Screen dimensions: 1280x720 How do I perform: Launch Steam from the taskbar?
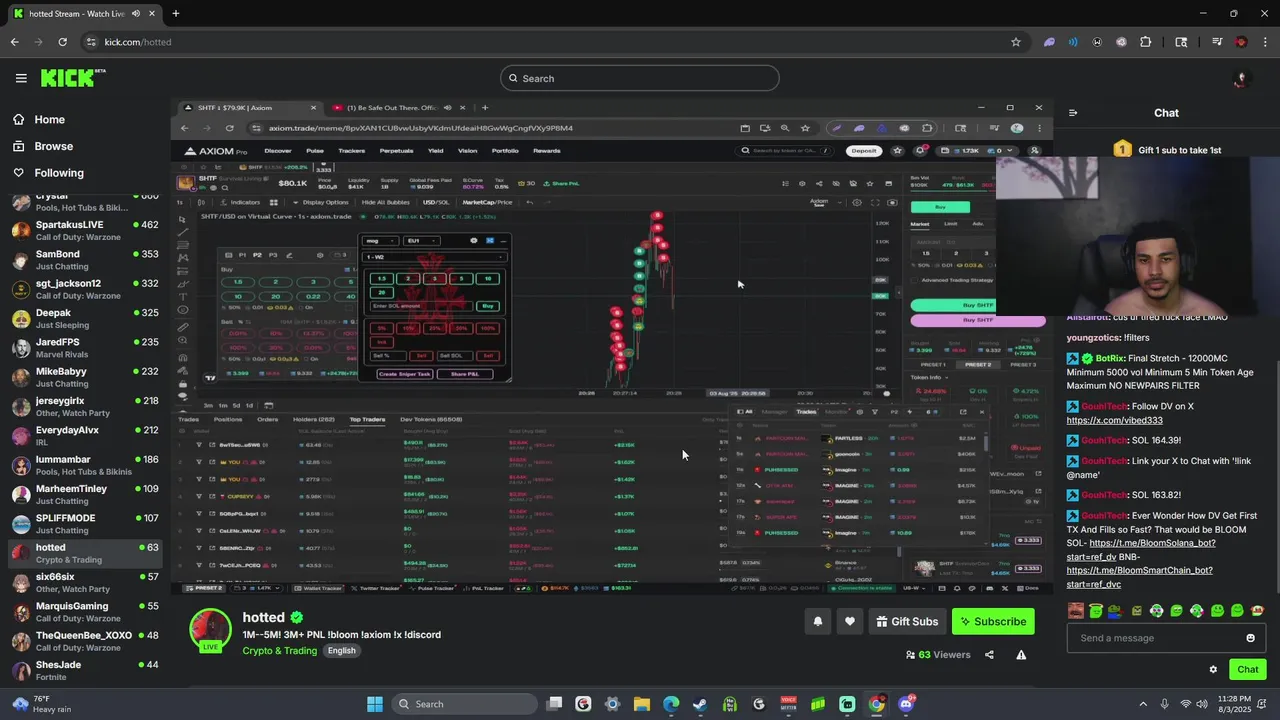(x=700, y=704)
